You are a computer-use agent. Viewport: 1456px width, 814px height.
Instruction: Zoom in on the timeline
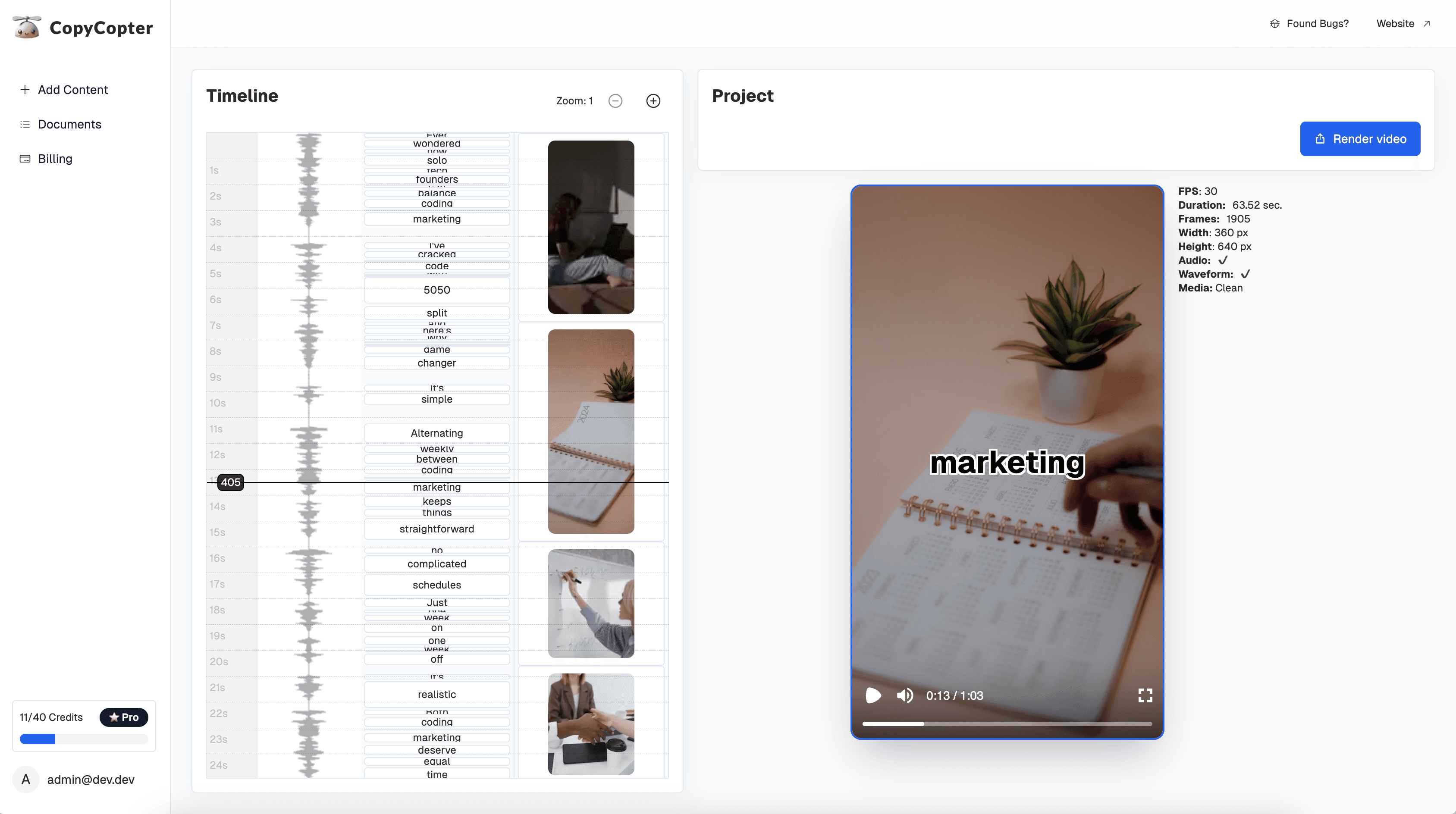tap(653, 100)
